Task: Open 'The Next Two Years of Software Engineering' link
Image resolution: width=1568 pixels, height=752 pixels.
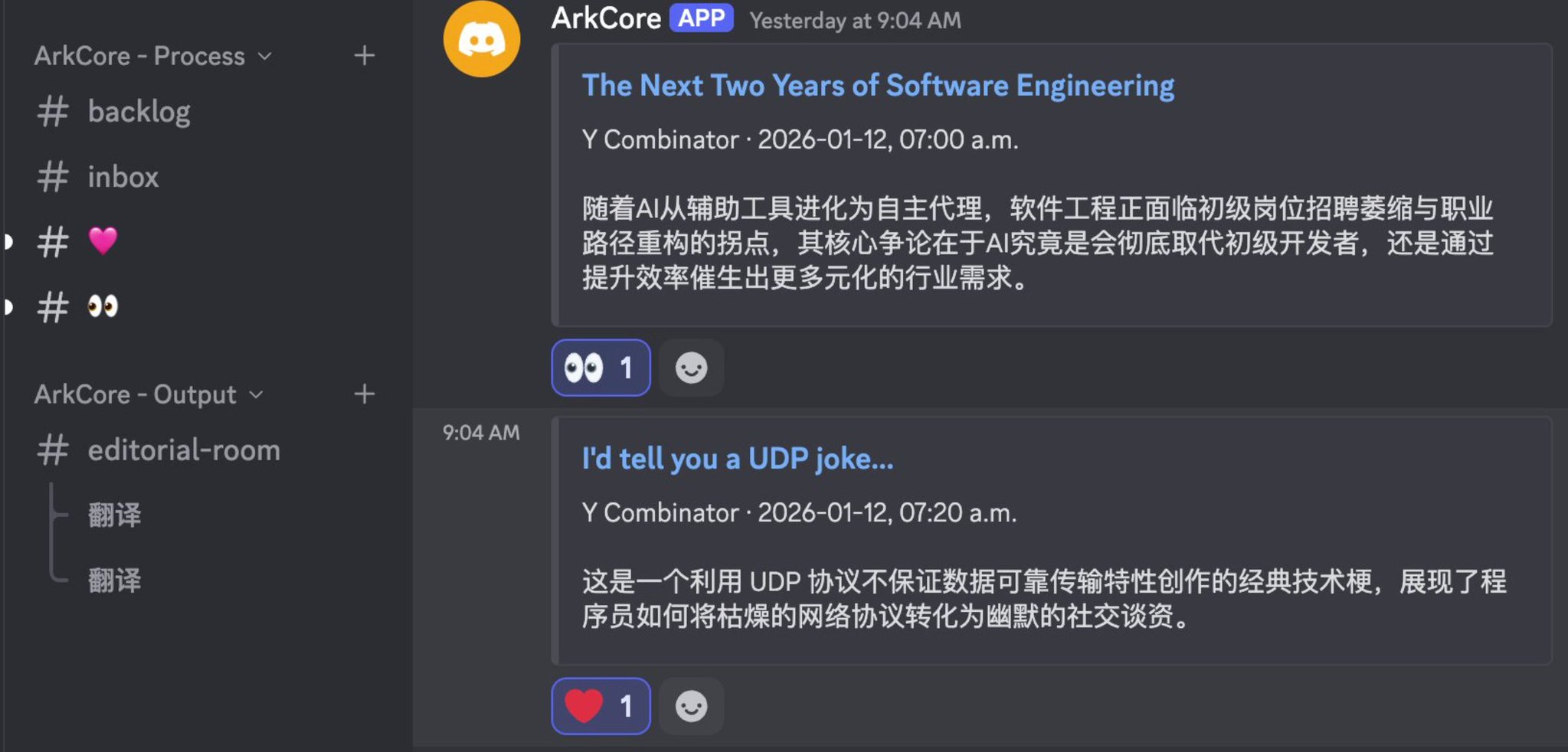Action: coord(878,86)
